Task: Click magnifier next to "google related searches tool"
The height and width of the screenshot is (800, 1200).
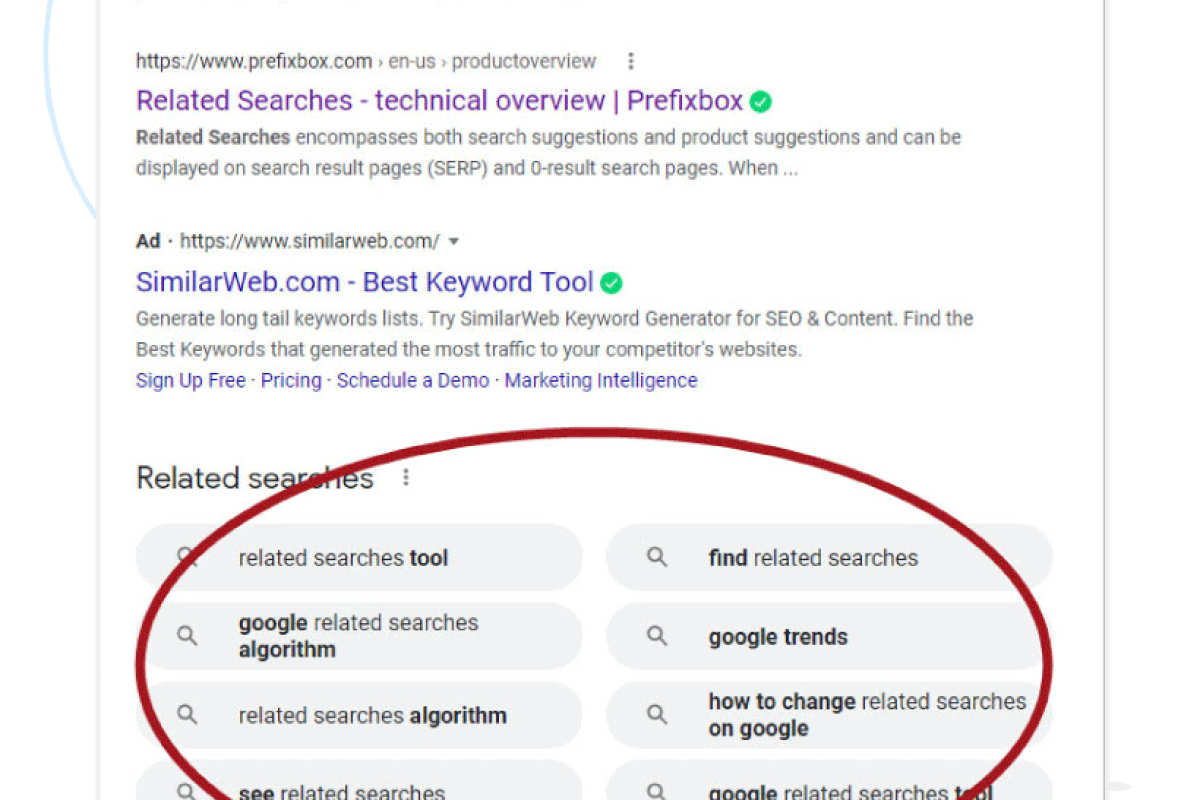Action: (657, 792)
